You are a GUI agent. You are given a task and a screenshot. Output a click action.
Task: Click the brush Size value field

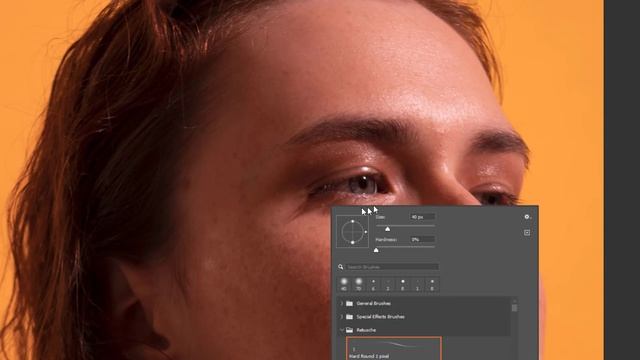pyautogui.click(x=422, y=217)
